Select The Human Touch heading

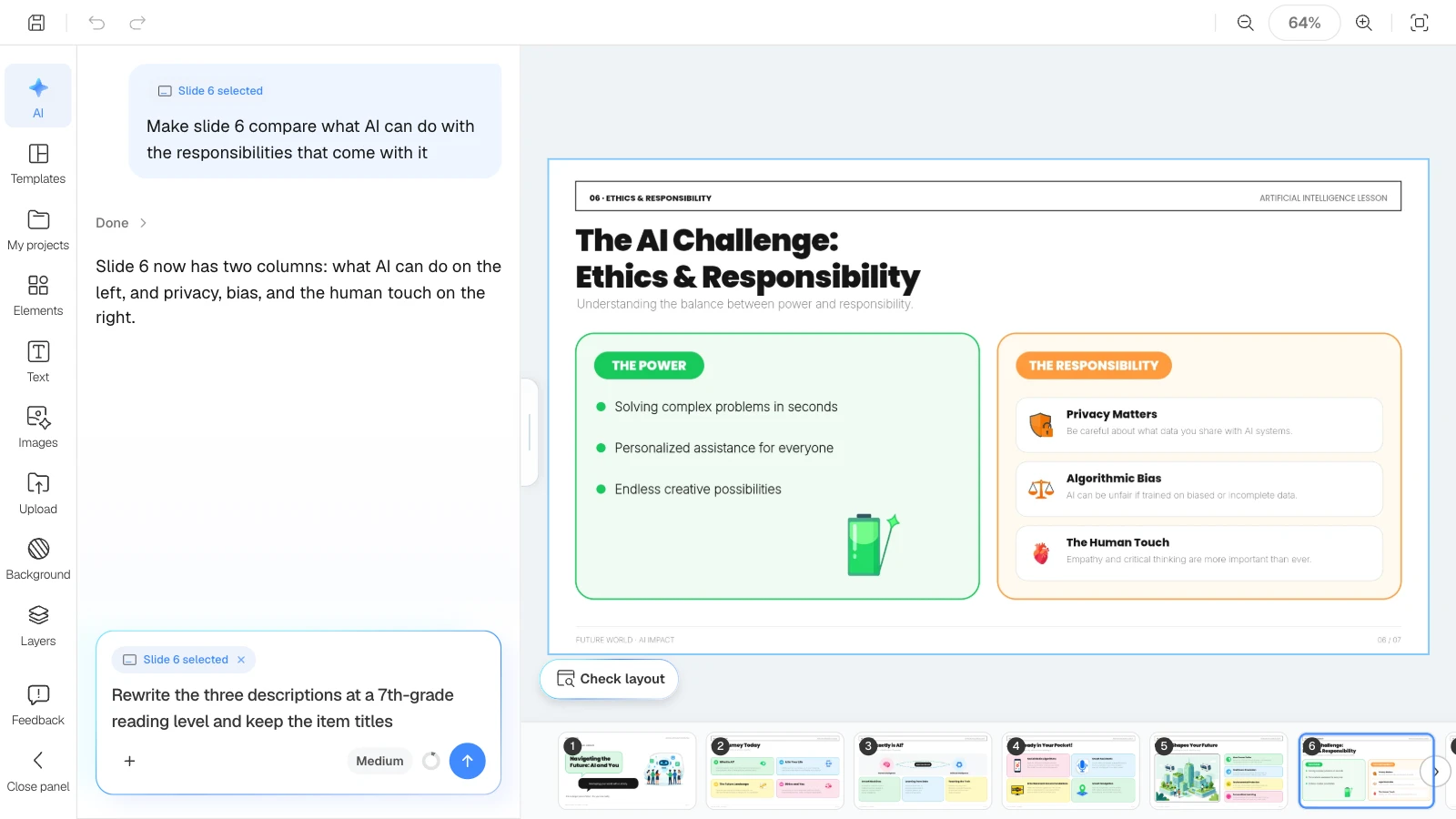(1117, 542)
